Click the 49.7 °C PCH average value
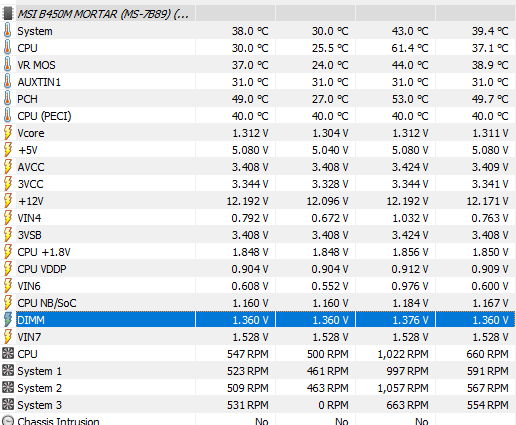Image resolution: width=516 pixels, height=425 pixels. [x=490, y=99]
